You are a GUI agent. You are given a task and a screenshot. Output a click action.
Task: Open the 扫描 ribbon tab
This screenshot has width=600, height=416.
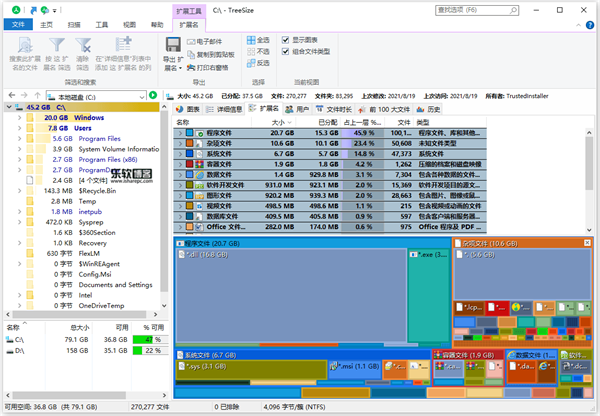74,22
